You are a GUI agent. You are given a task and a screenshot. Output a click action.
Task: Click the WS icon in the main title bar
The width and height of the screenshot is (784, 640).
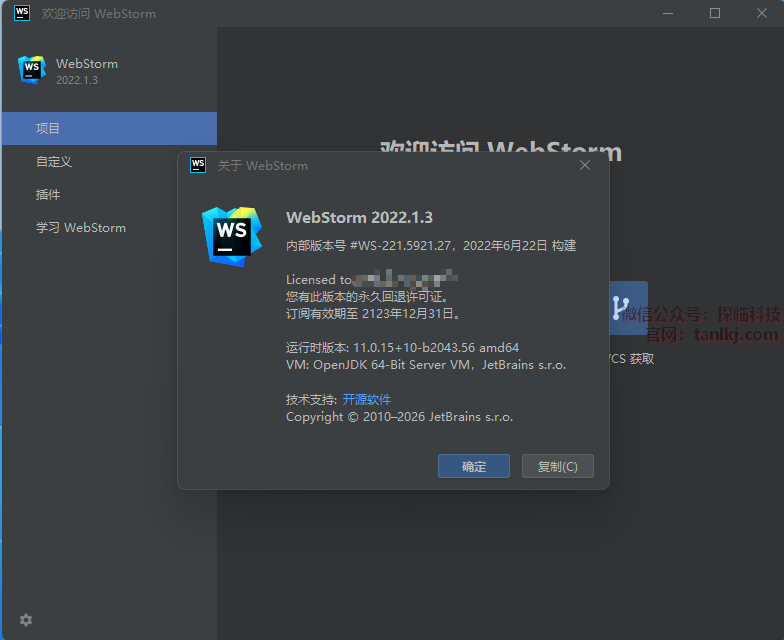coord(22,13)
